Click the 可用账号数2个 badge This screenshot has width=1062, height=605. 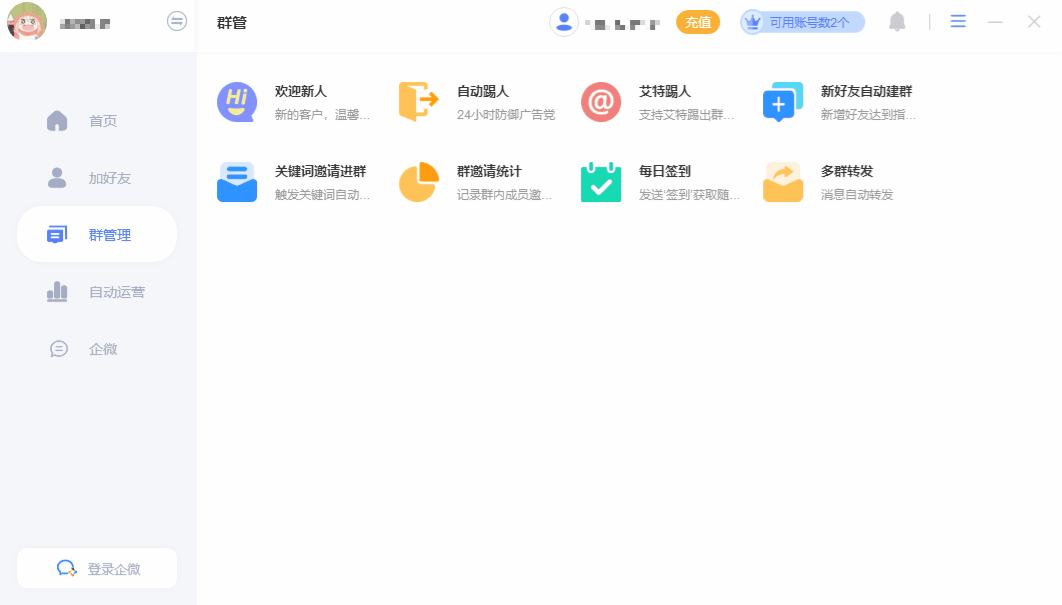point(802,22)
